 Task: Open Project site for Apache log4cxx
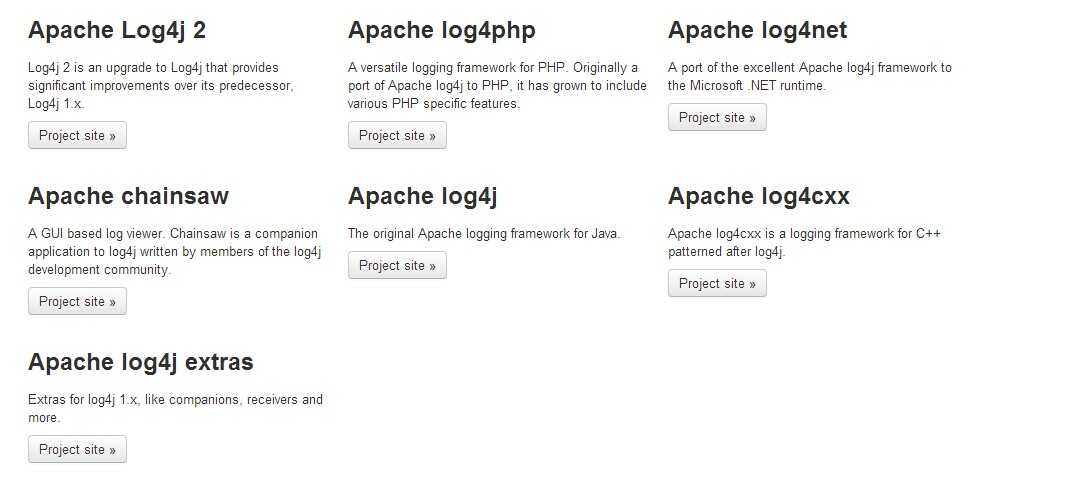pos(717,284)
